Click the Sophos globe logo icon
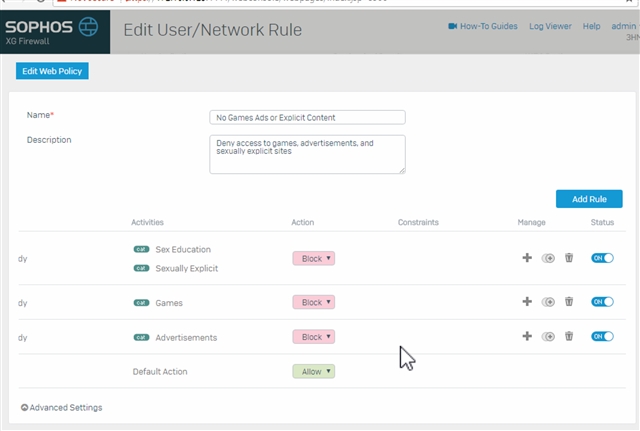This screenshot has width=640, height=431. [88, 27]
